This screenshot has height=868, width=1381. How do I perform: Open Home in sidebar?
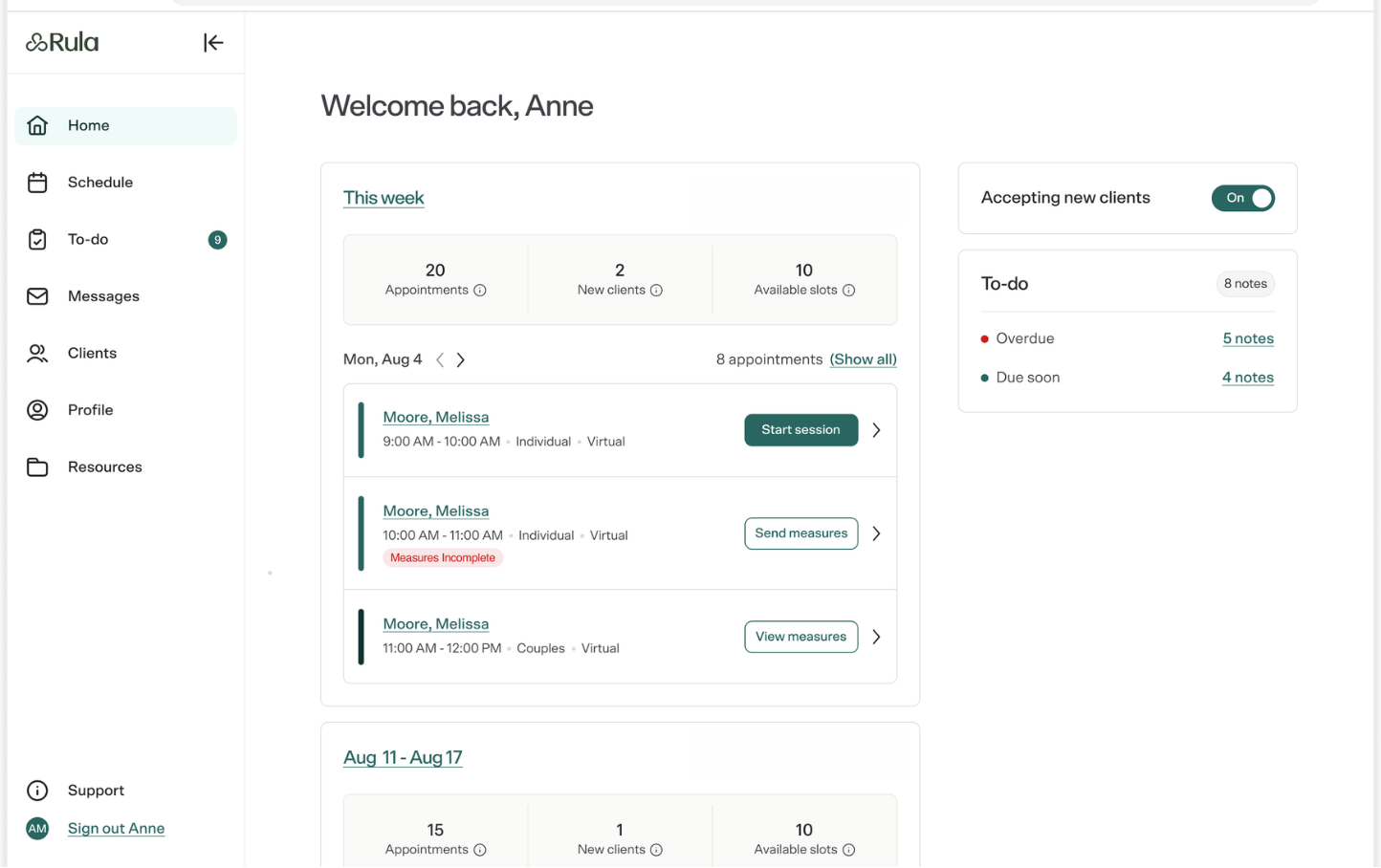tap(125, 126)
